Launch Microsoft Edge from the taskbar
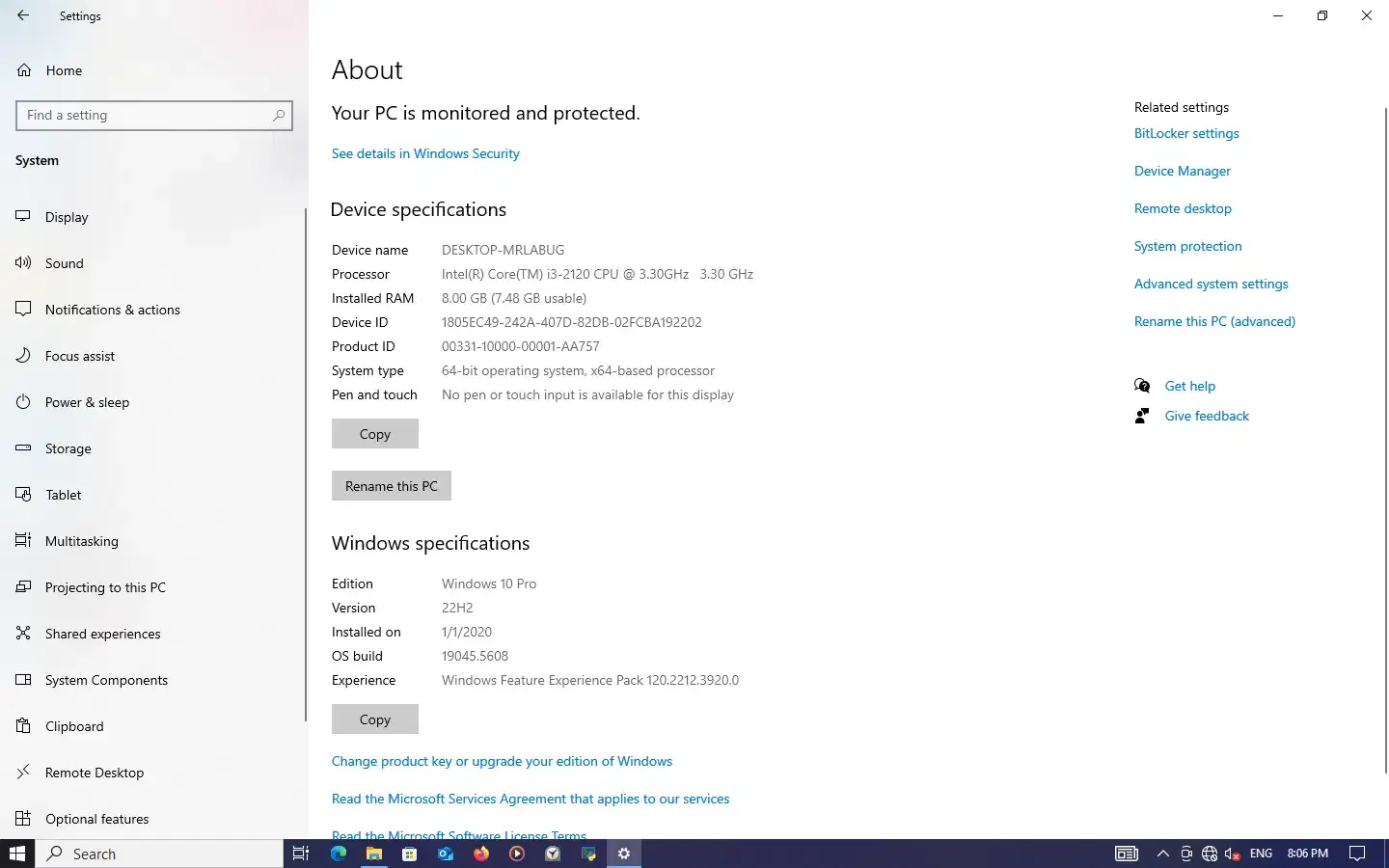1389x868 pixels. [x=338, y=854]
